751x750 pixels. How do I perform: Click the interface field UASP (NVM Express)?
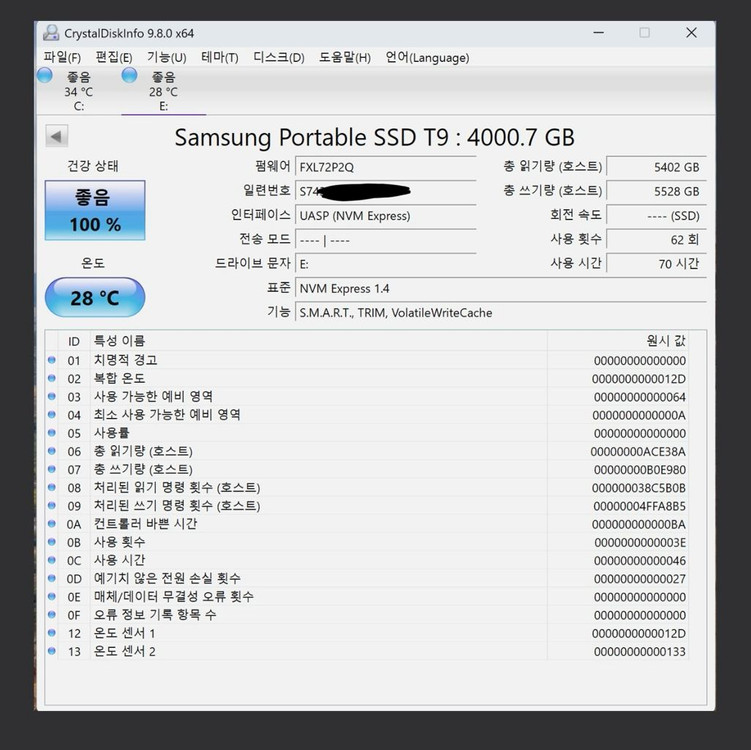point(386,216)
